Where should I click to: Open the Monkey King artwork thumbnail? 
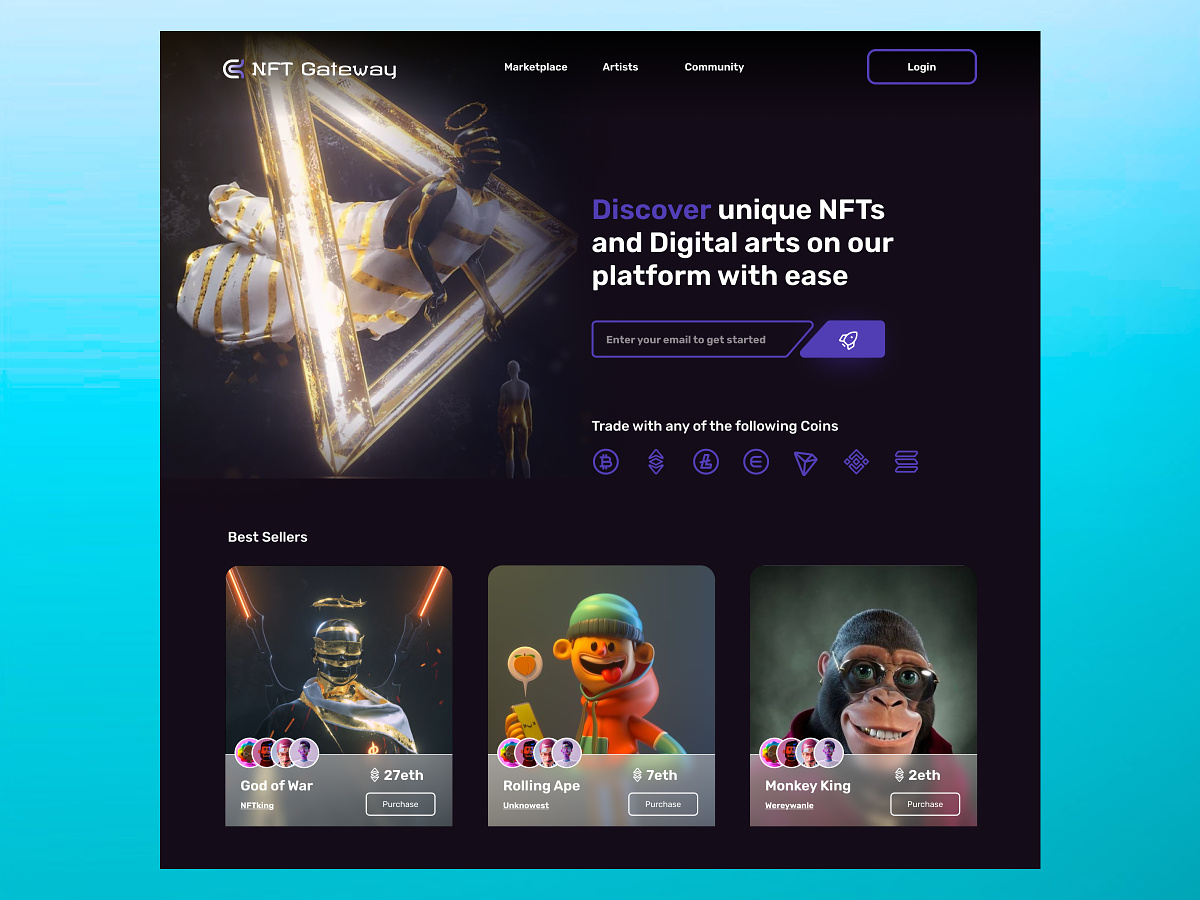point(863,660)
